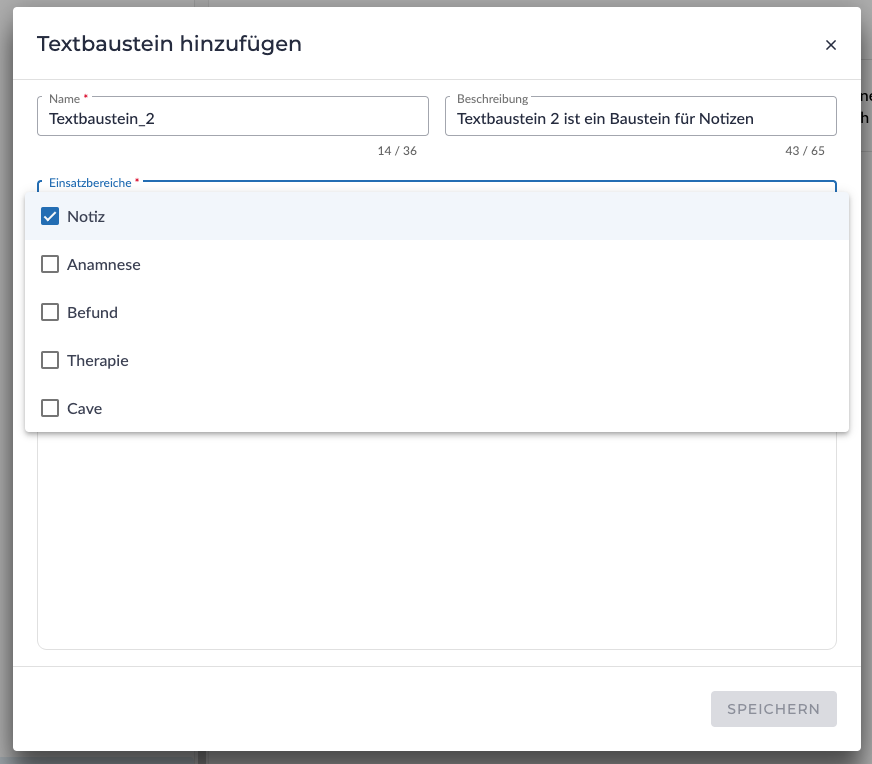Screen dimensions: 872x764
Task: Click into the Beschreibung text field
Action: 640,118
